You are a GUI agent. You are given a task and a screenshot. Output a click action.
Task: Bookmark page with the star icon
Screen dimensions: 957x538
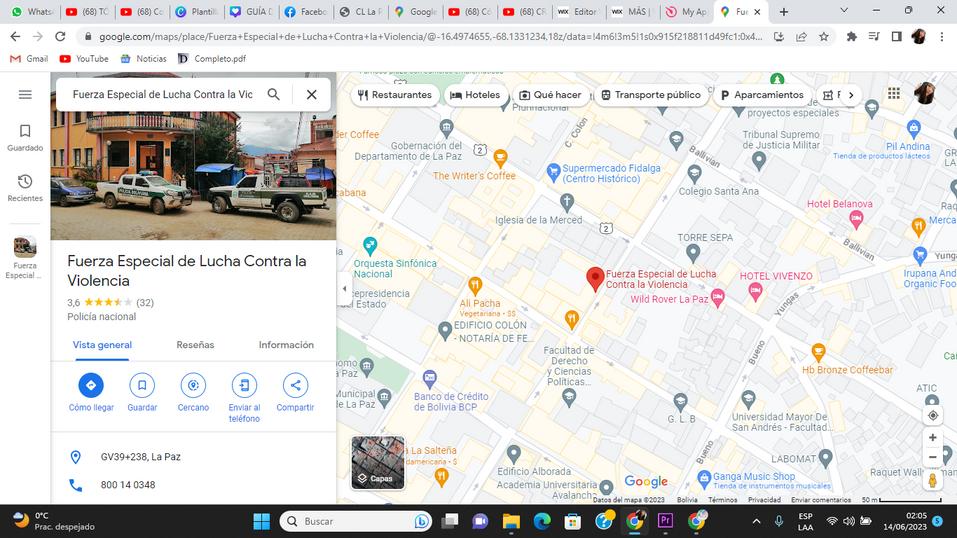tap(824, 37)
